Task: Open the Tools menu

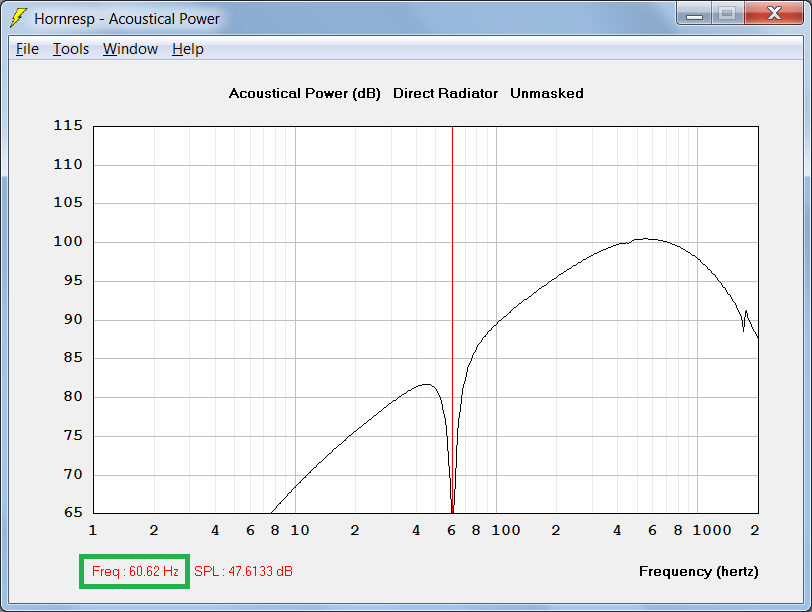Action: click(71, 49)
